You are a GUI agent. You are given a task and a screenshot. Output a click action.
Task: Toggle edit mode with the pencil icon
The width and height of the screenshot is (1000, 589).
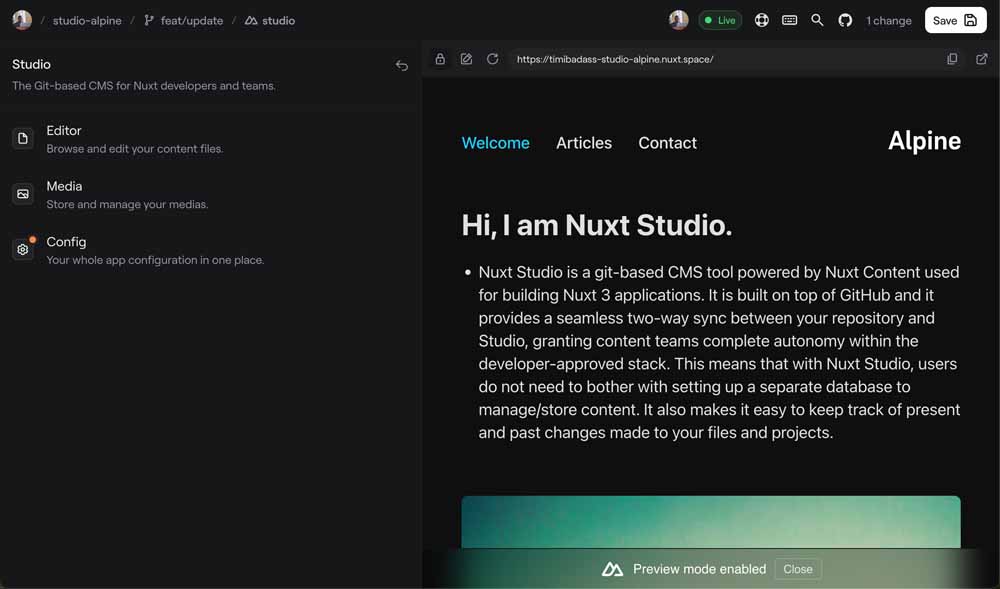tap(466, 59)
